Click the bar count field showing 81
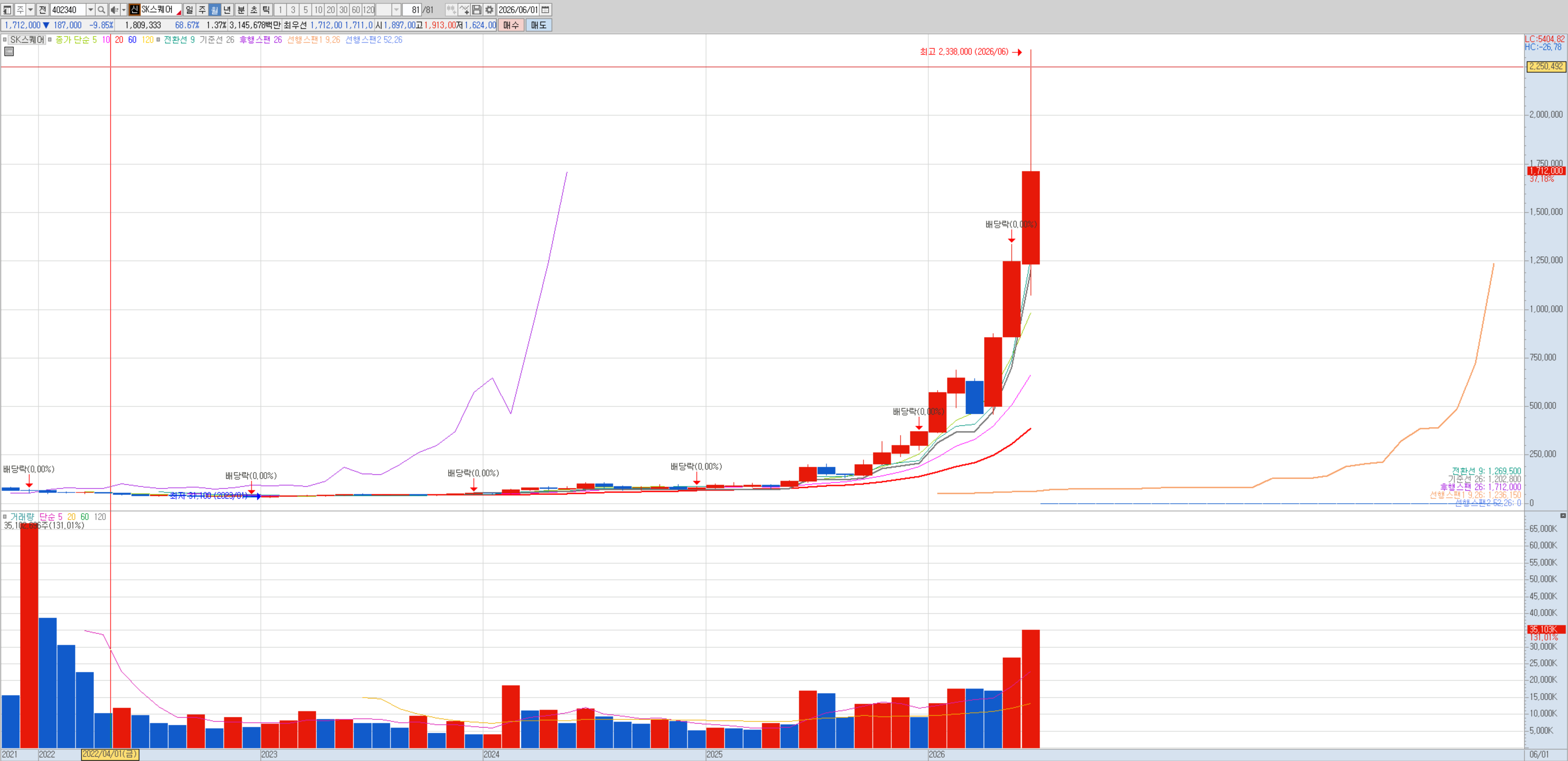 point(412,10)
